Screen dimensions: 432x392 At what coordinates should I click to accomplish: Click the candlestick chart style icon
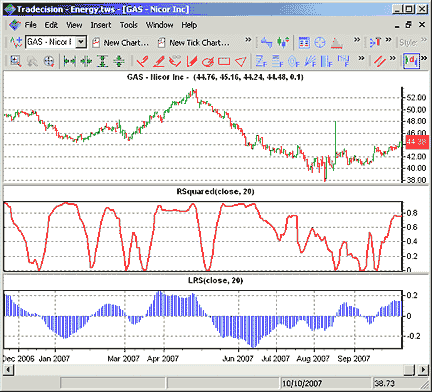tap(283, 42)
